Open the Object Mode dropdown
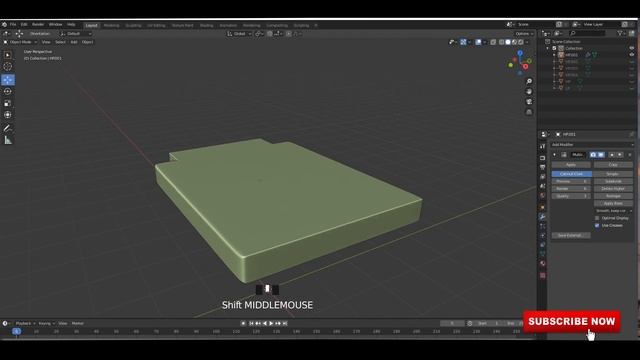Screen dimensions: 640x360 coord(20,42)
